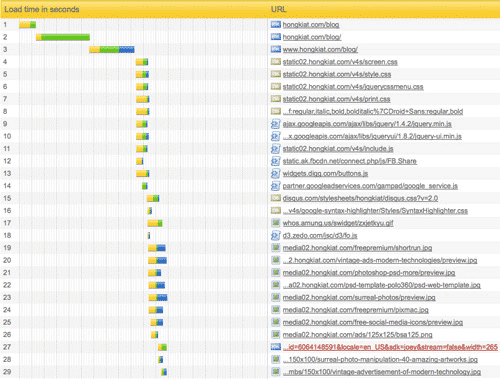500x379 pixels.
Task: Open the surreal-photos/preview.jpg link
Action: tap(359, 297)
